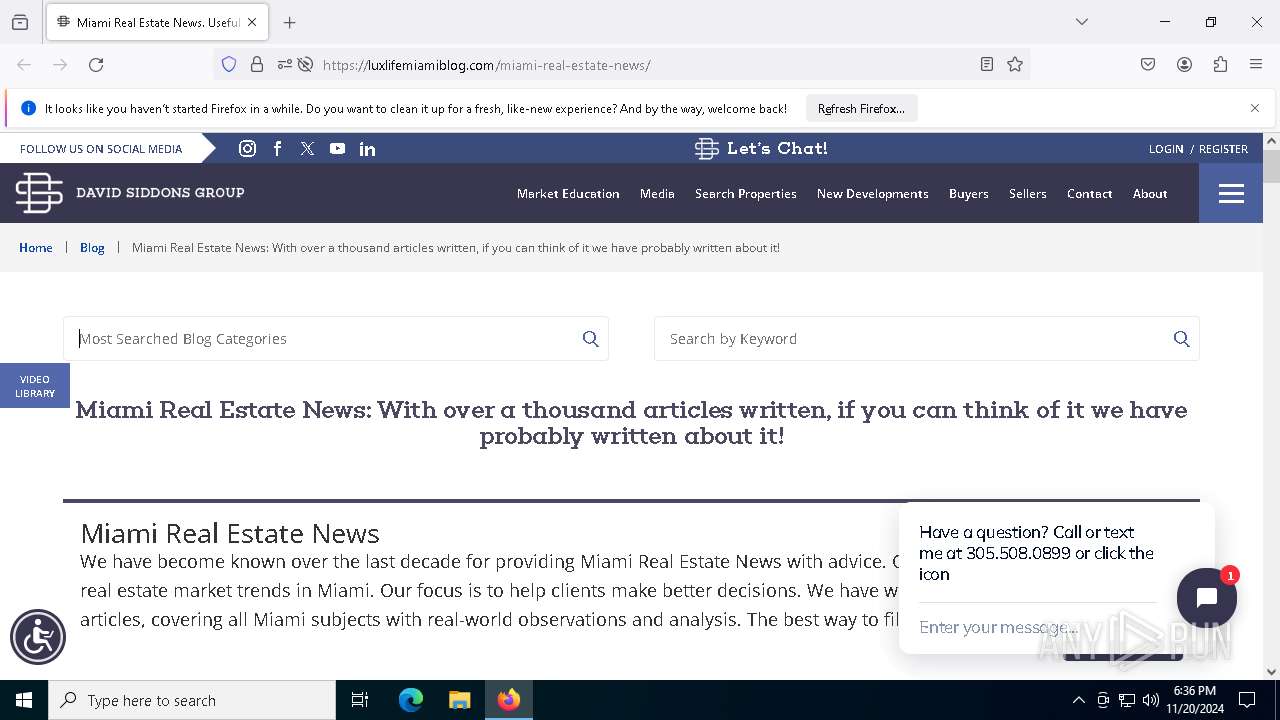Open the Windows Start menu
This screenshot has height=720, width=1280.
(x=24, y=700)
